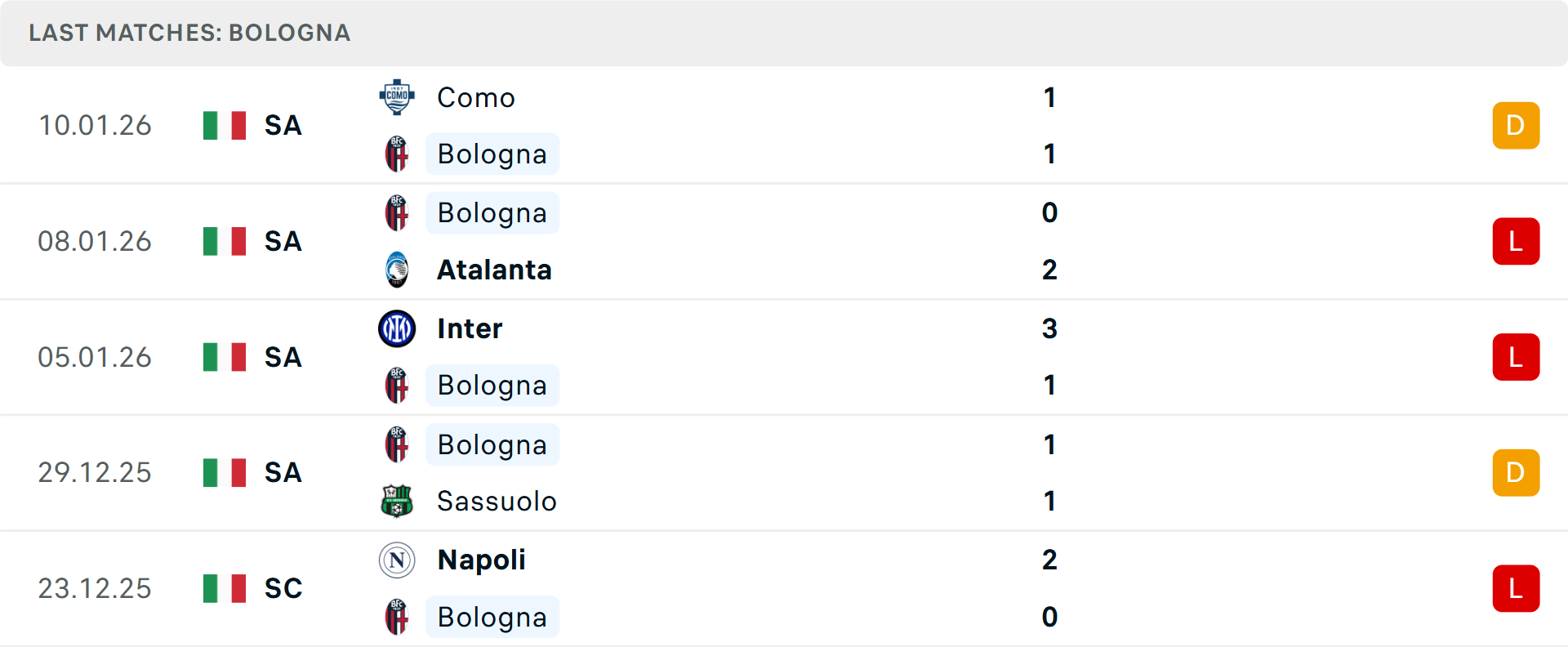
Task: Click the Inter club crest icon
Action: (397, 328)
